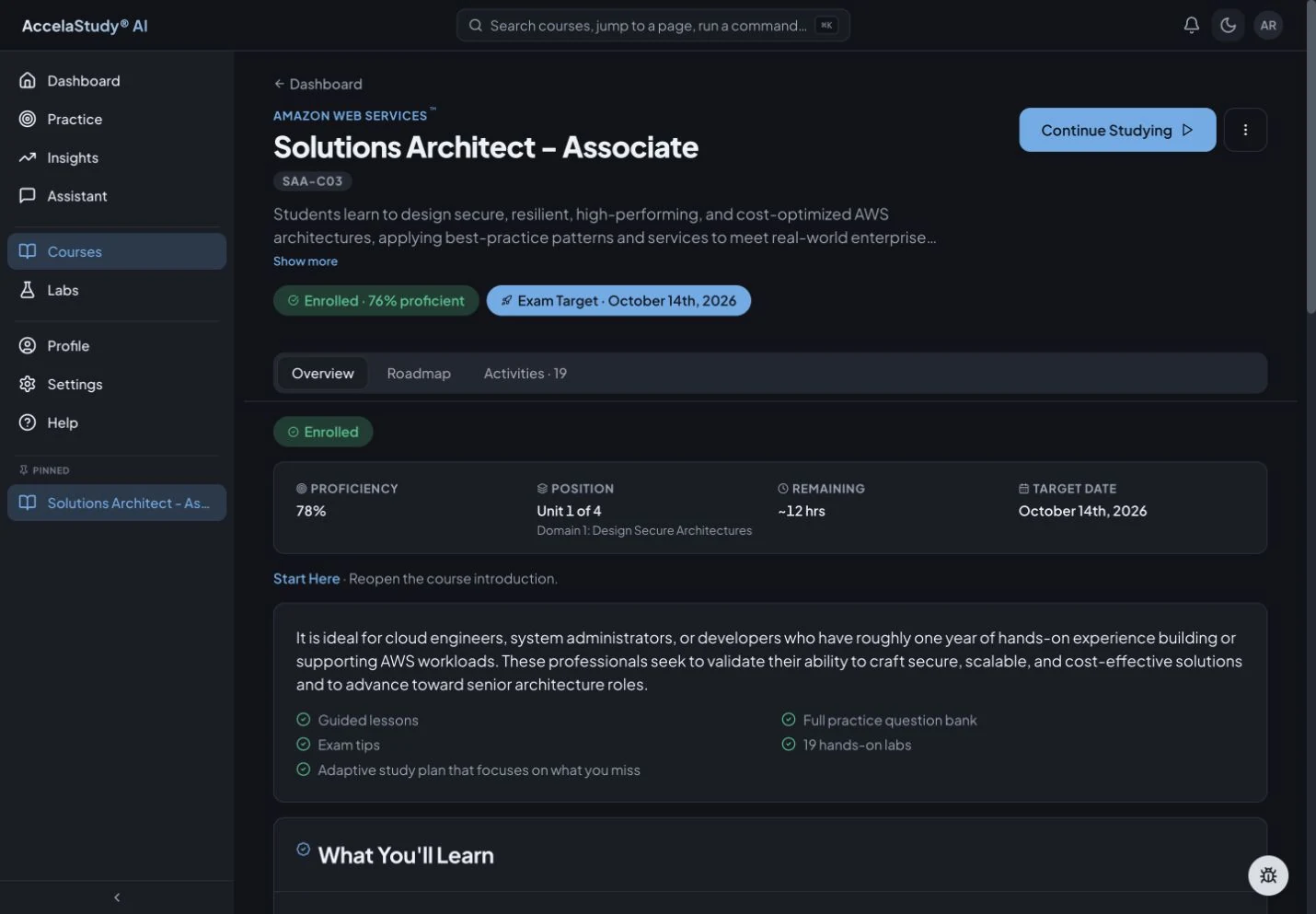Open the AR user avatar menu
The height and width of the screenshot is (914, 1316).
tap(1268, 26)
